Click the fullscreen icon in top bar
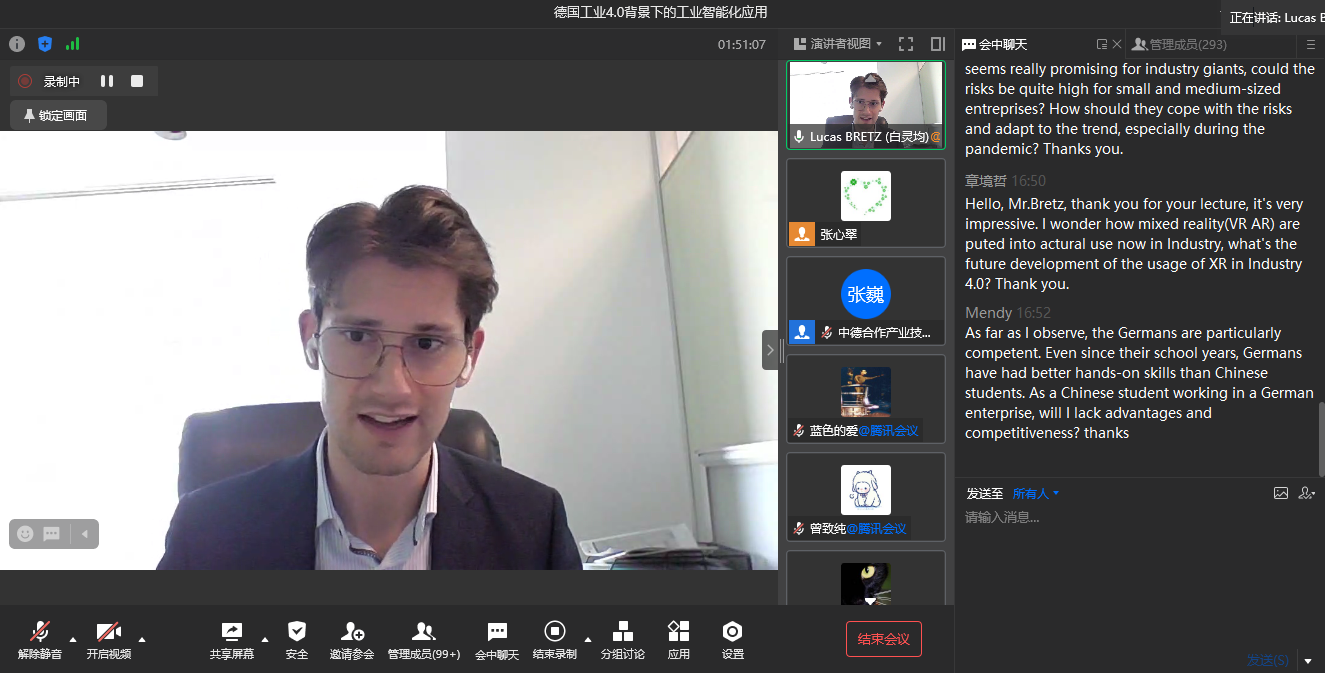This screenshot has height=673, width=1325. (x=906, y=44)
